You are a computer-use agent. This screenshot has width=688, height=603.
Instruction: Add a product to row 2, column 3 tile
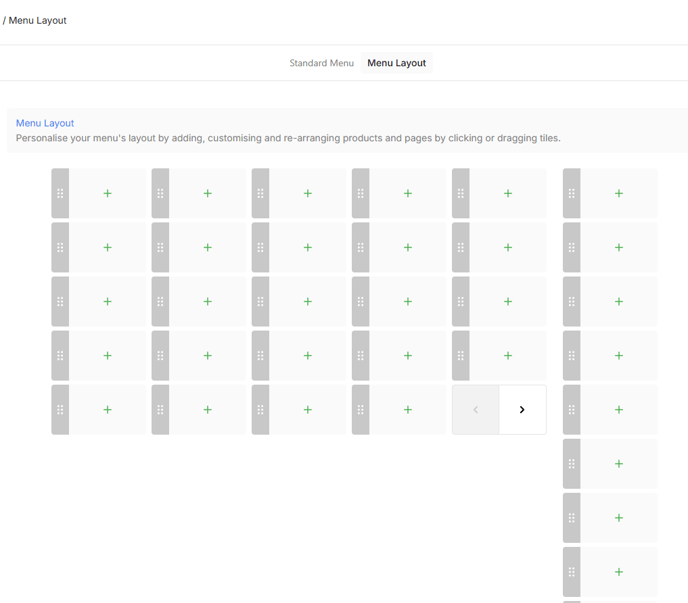[x=307, y=247]
